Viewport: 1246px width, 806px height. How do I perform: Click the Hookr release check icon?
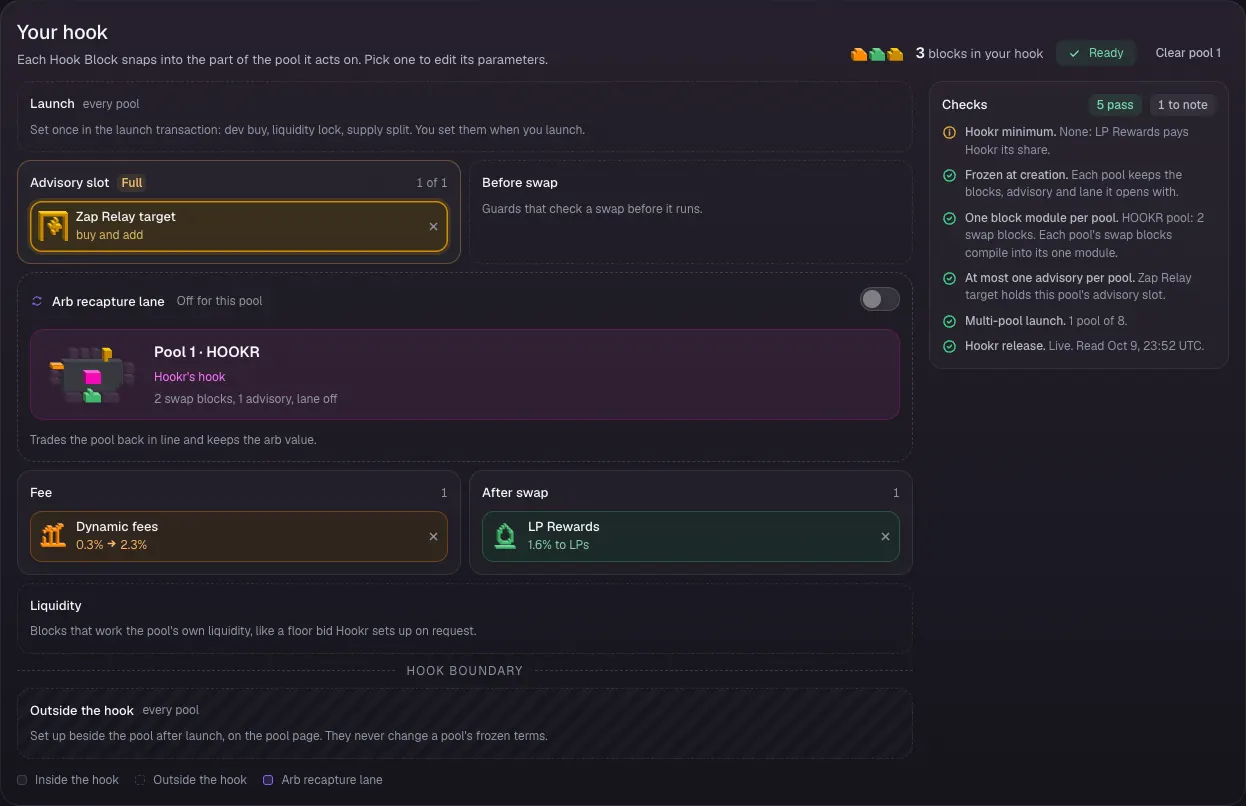click(949, 346)
